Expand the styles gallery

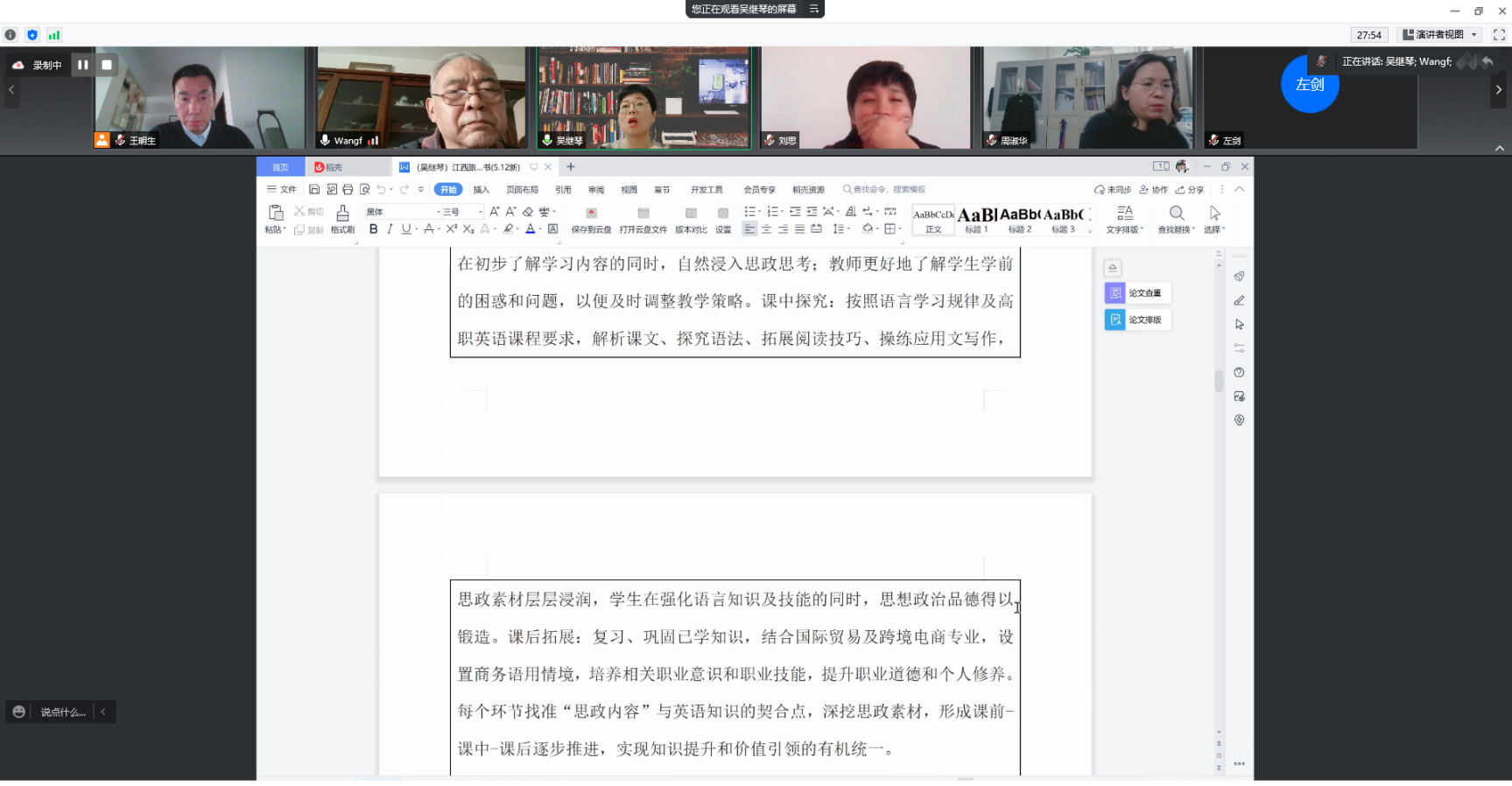(1090, 231)
